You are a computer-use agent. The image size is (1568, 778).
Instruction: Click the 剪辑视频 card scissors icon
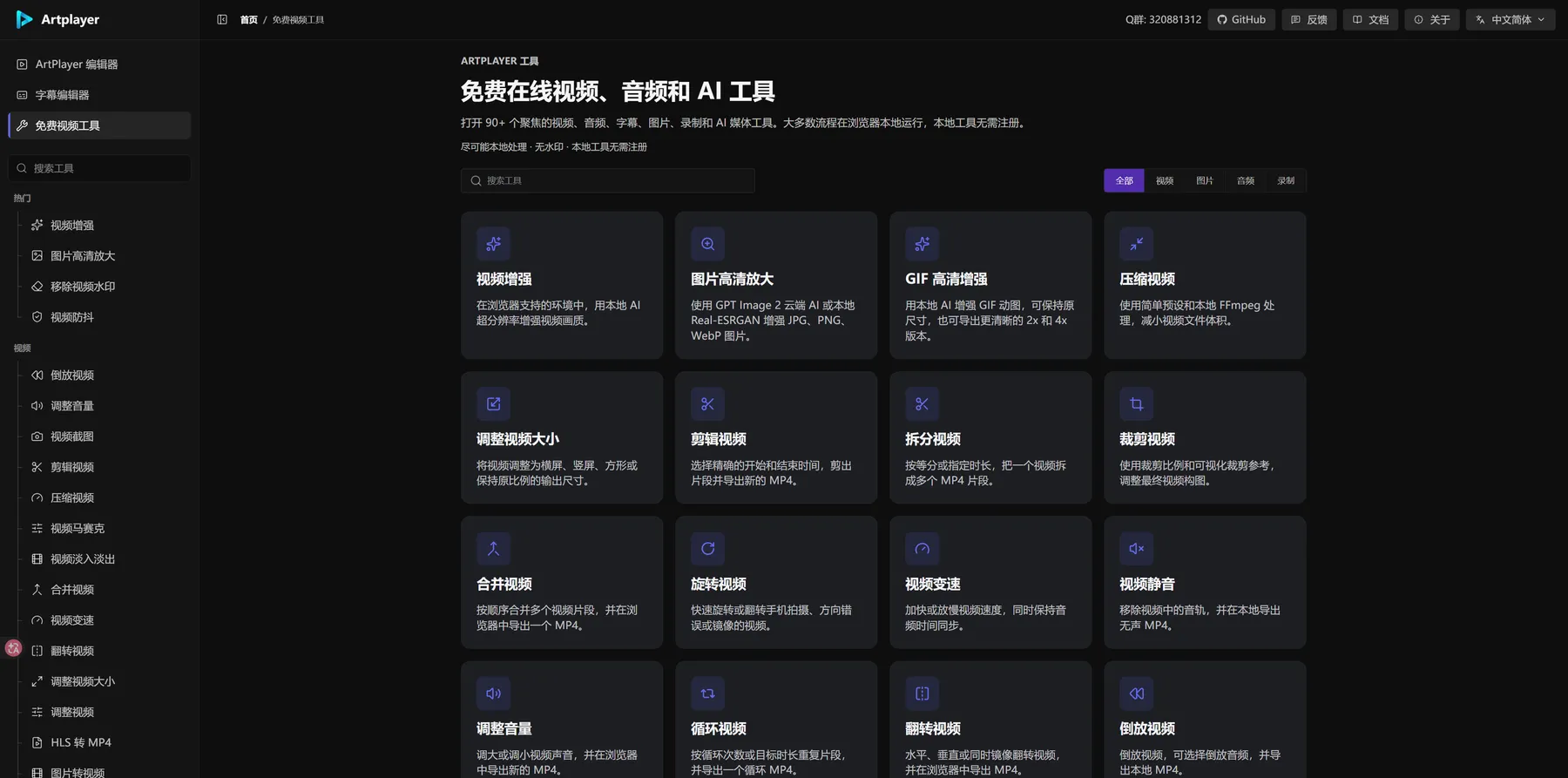(707, 404)
